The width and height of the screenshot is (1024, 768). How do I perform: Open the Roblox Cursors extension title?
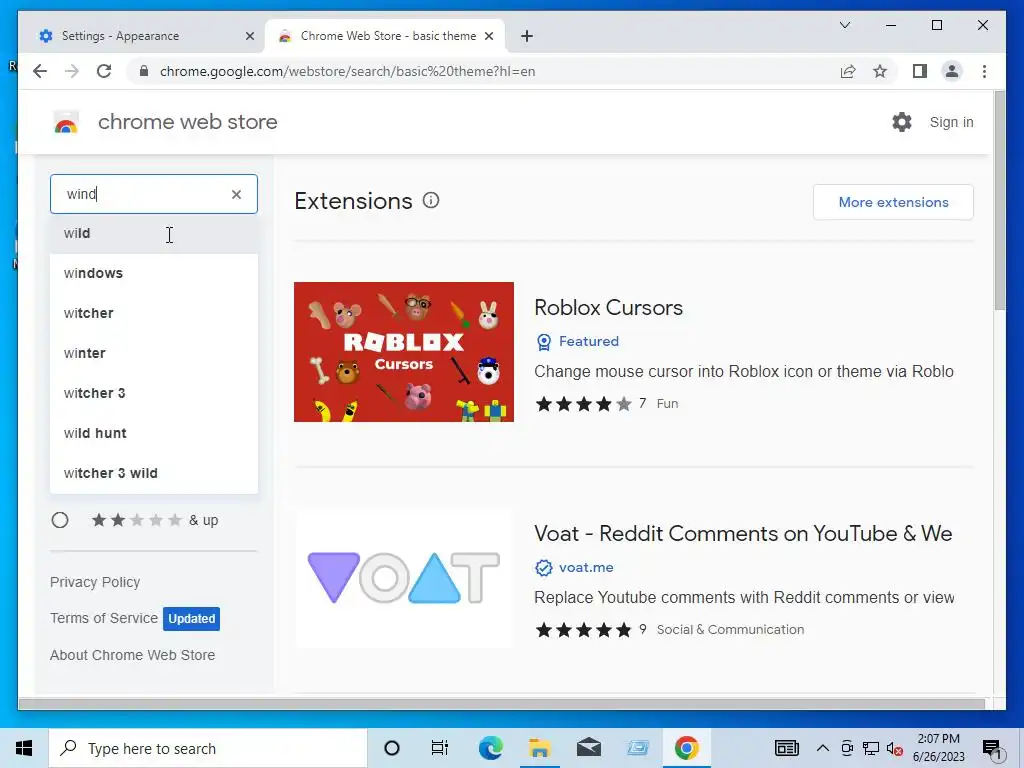[x=608, y=308]
